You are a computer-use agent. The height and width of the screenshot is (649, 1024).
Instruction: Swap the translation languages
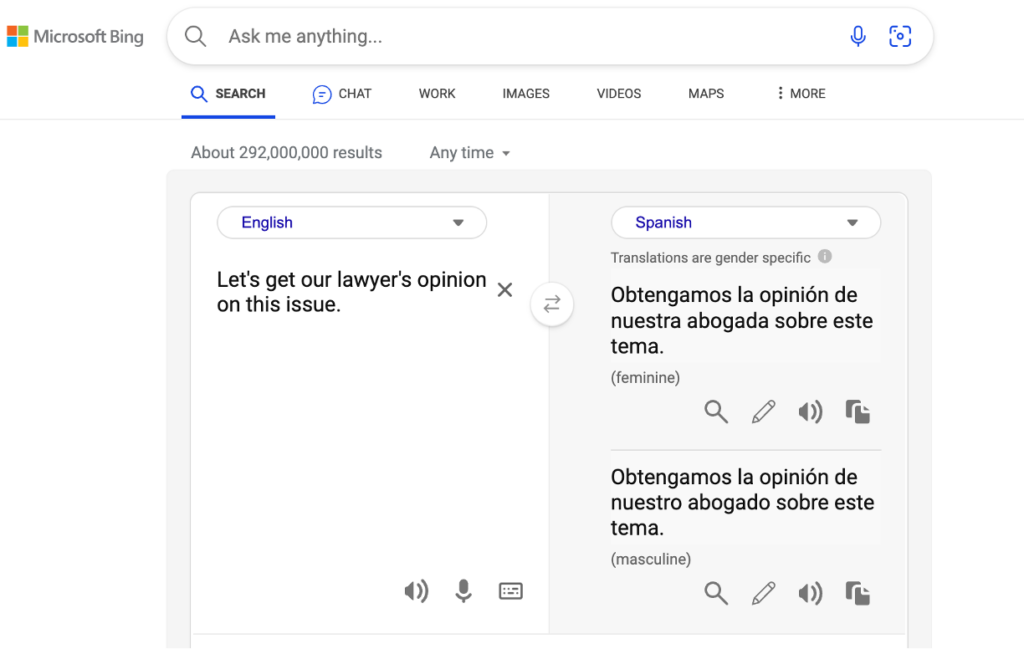pos(552,304)
